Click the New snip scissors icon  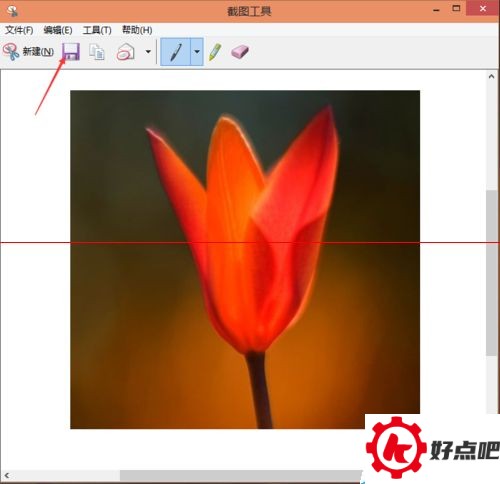click(11, 52)
